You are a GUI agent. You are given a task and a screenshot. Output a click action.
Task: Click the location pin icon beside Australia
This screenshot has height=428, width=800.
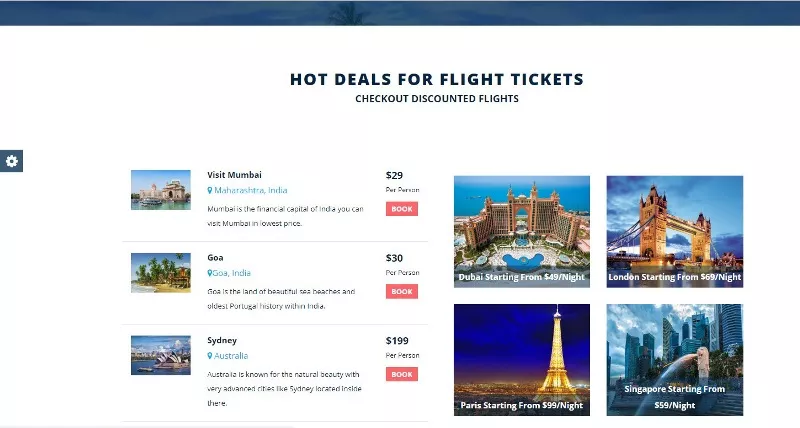[210, 356]
